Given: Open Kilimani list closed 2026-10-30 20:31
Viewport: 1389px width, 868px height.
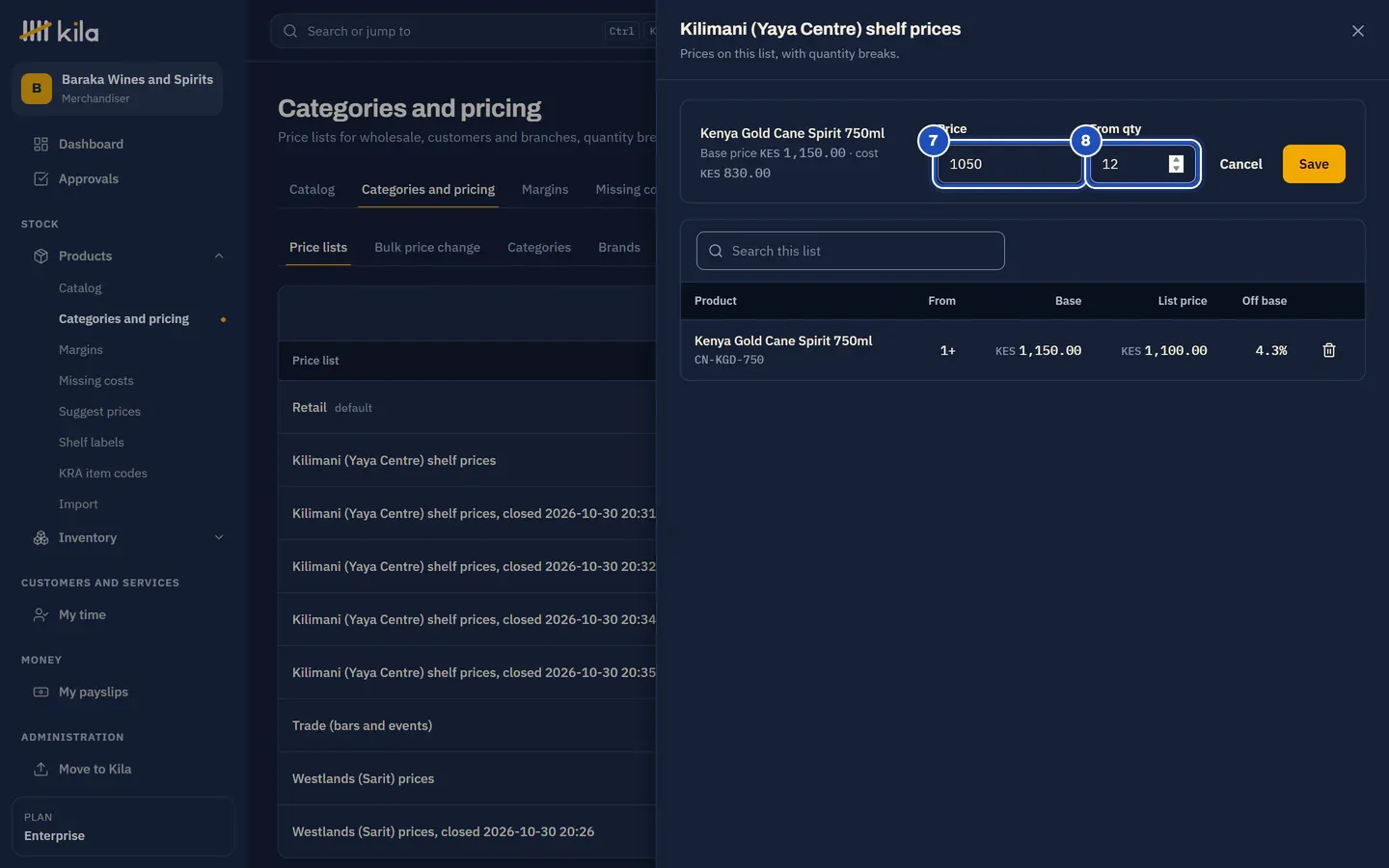Looking at the screenshot, I should point(467,513).
